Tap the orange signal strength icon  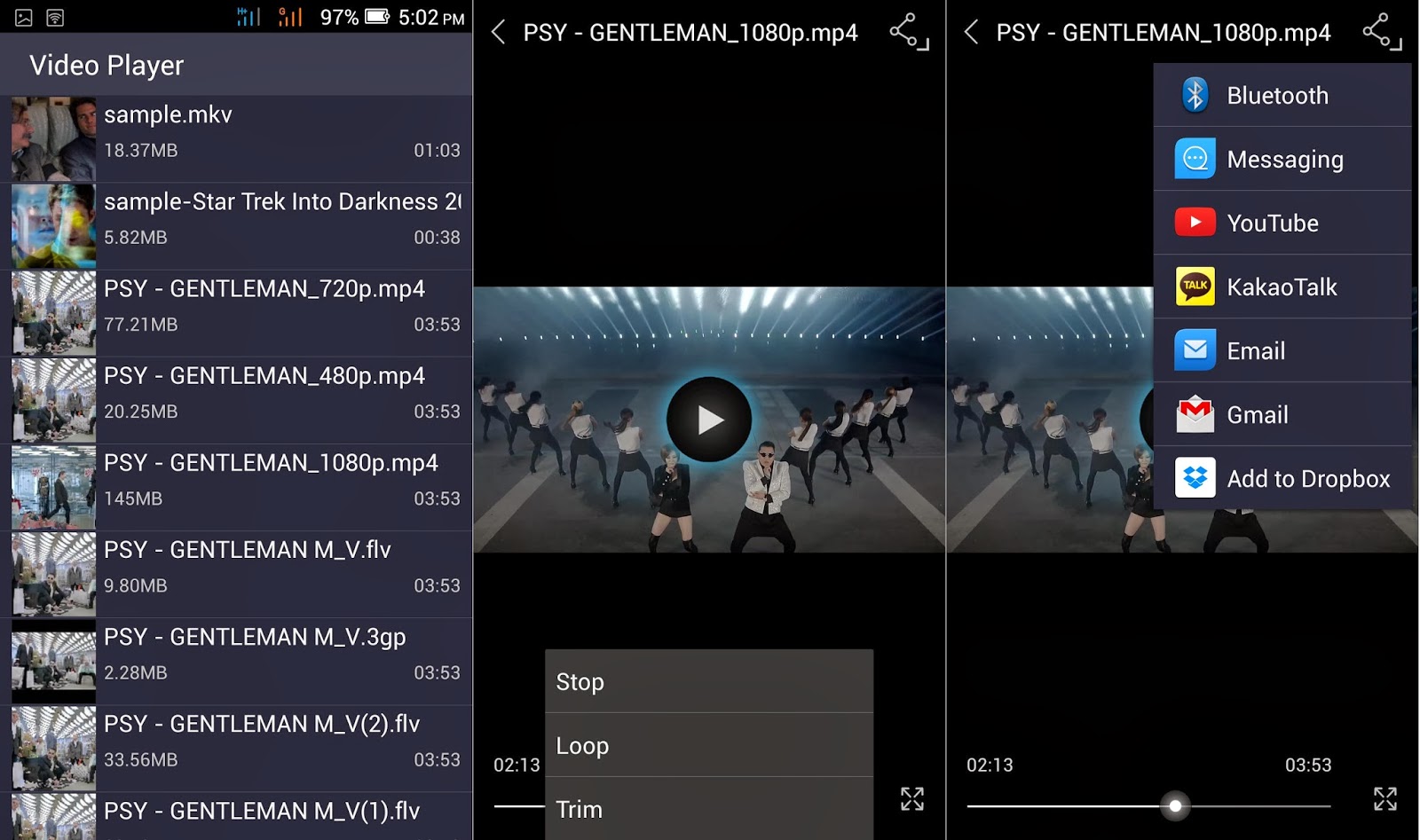click(290, 17)
